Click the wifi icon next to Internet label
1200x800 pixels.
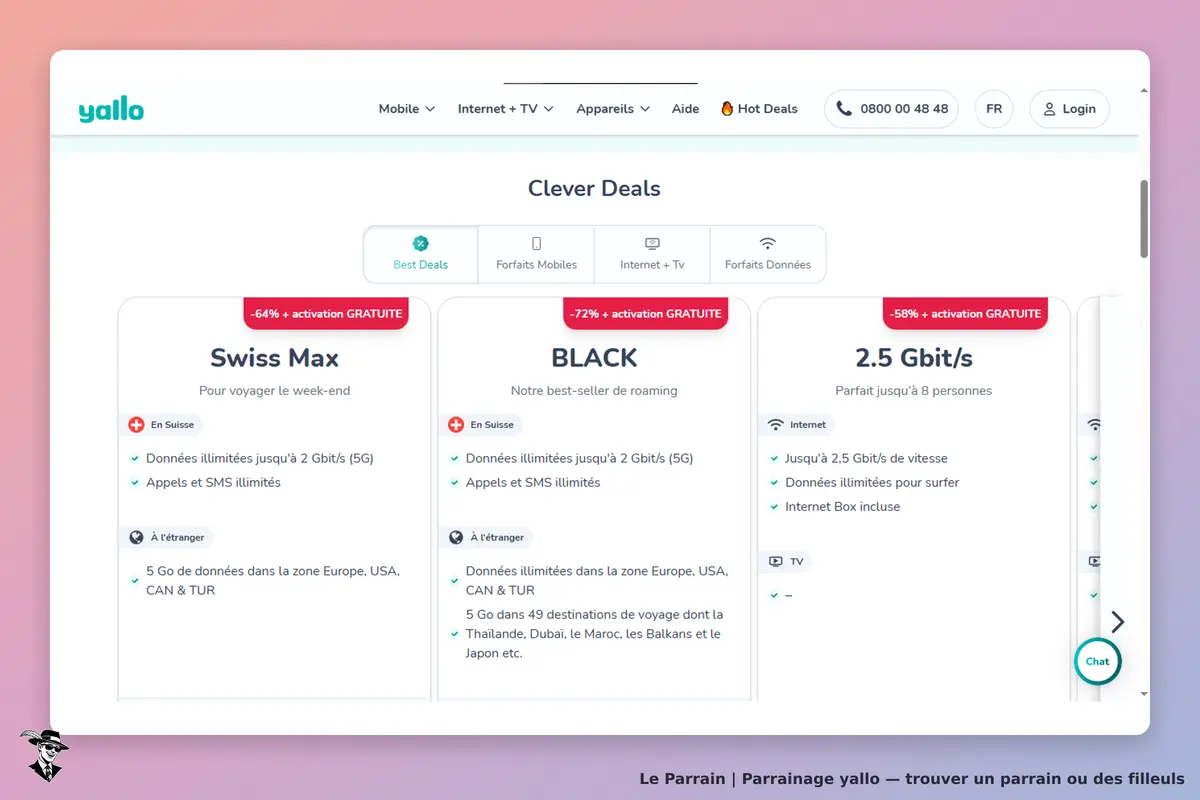775,425
